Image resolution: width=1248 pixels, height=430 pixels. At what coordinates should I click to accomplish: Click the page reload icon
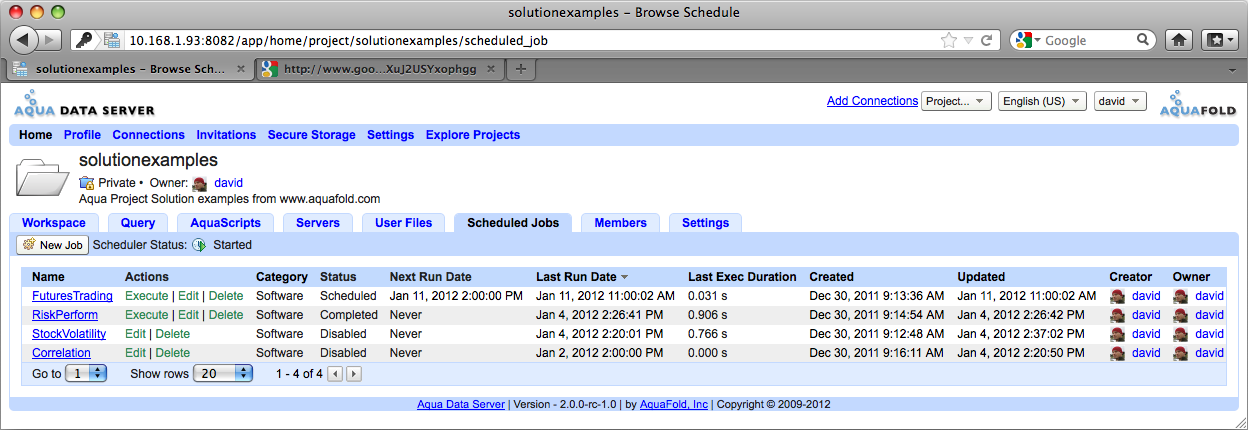(x=986, y=40)
